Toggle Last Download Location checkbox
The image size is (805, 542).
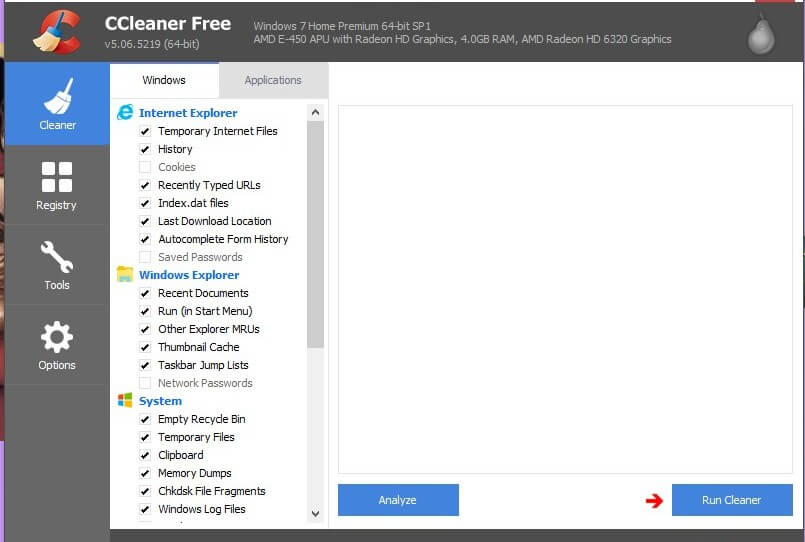click(x=145, y=221)
